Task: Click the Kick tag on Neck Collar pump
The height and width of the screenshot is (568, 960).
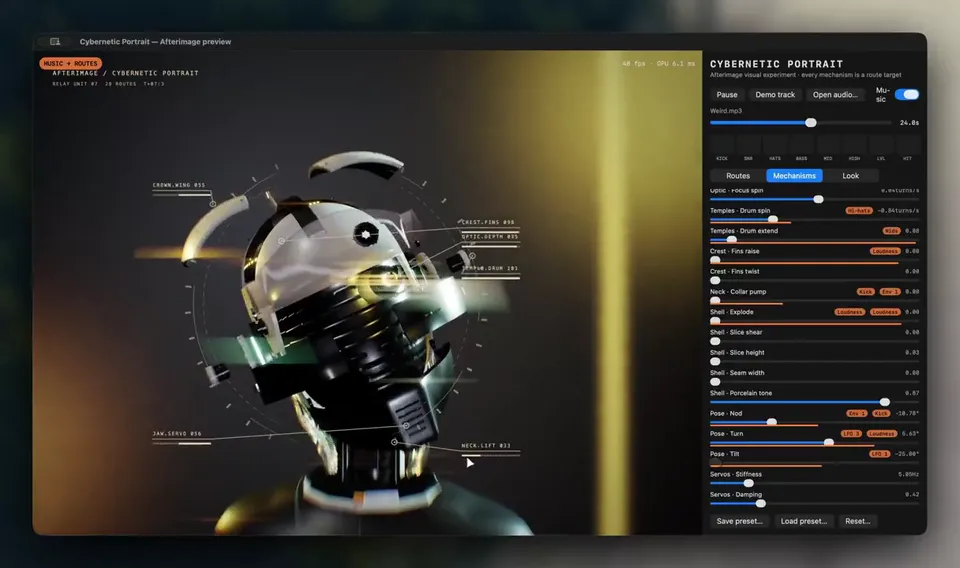Action: tap(866, 291)
